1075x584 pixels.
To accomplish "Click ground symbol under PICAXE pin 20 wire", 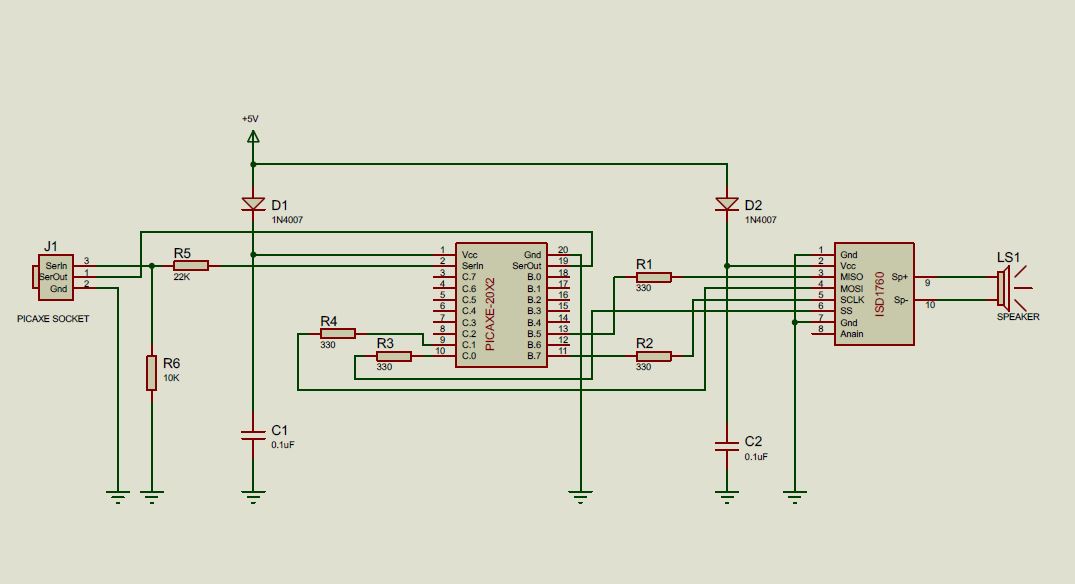I will (x=580, y=497).
